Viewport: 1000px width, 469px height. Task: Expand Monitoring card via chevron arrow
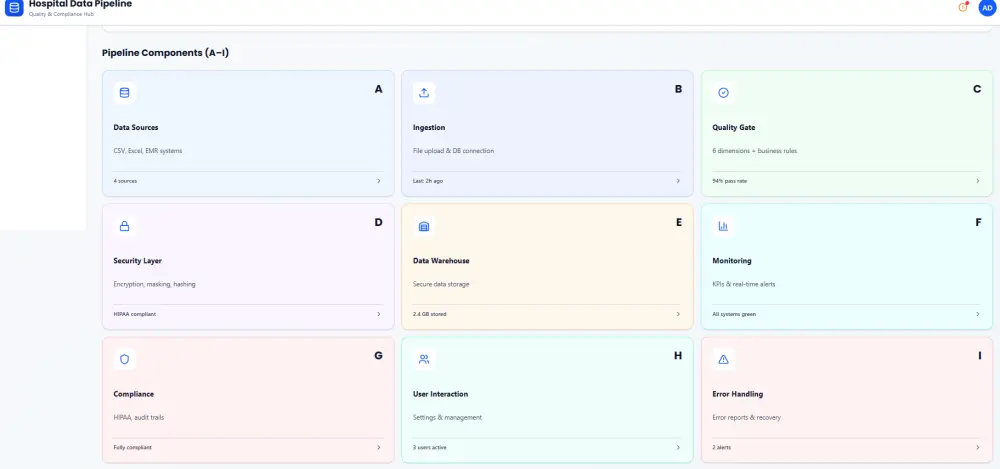[978, 315]
